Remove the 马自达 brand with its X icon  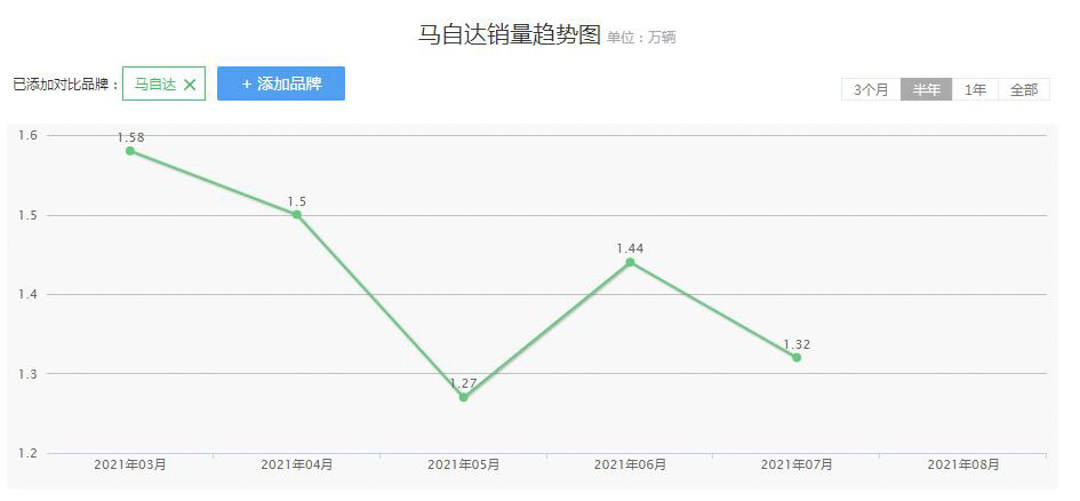190,85
